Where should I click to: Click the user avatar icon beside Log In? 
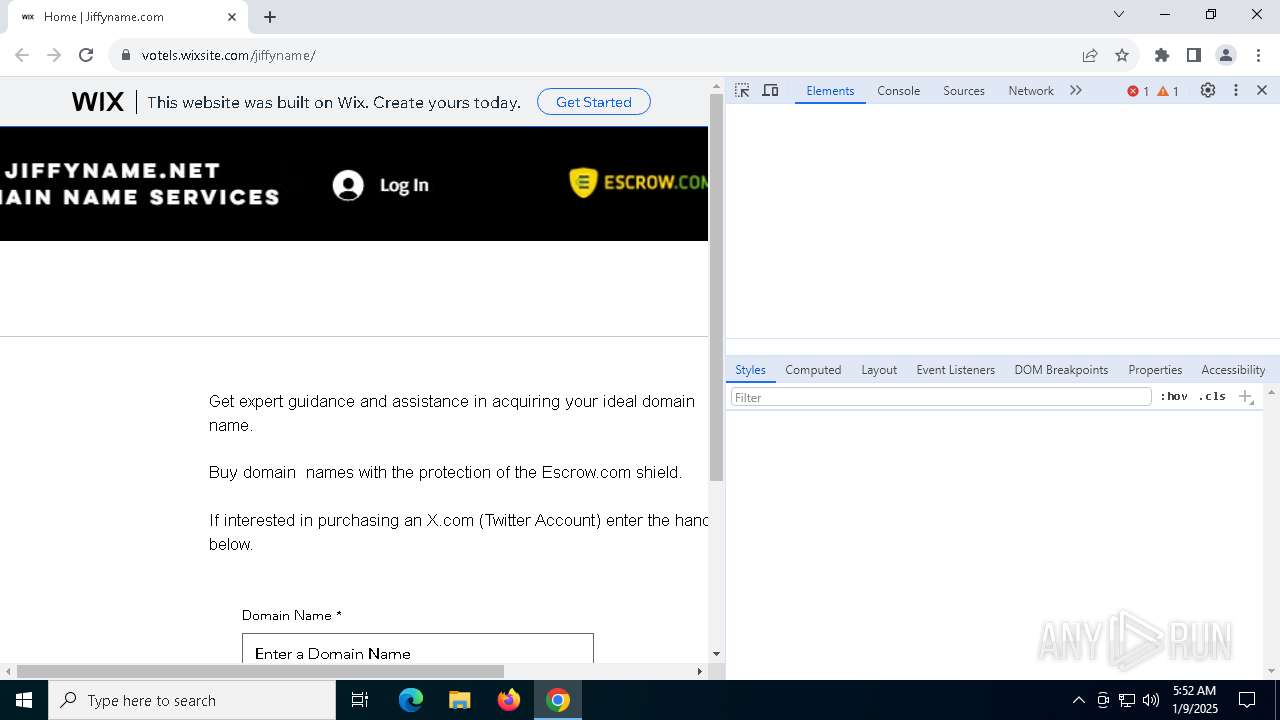[x=348, y=185]
